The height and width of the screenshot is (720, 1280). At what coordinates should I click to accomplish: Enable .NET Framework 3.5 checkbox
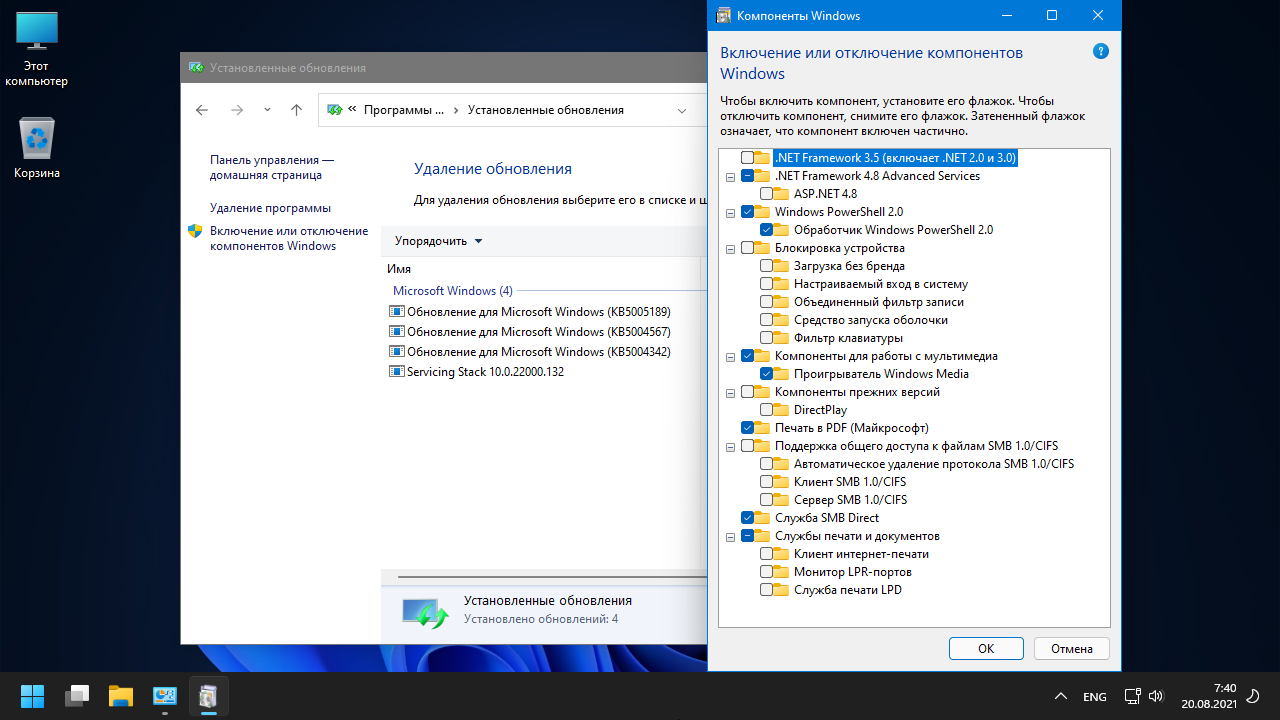[x=748, y=158]
